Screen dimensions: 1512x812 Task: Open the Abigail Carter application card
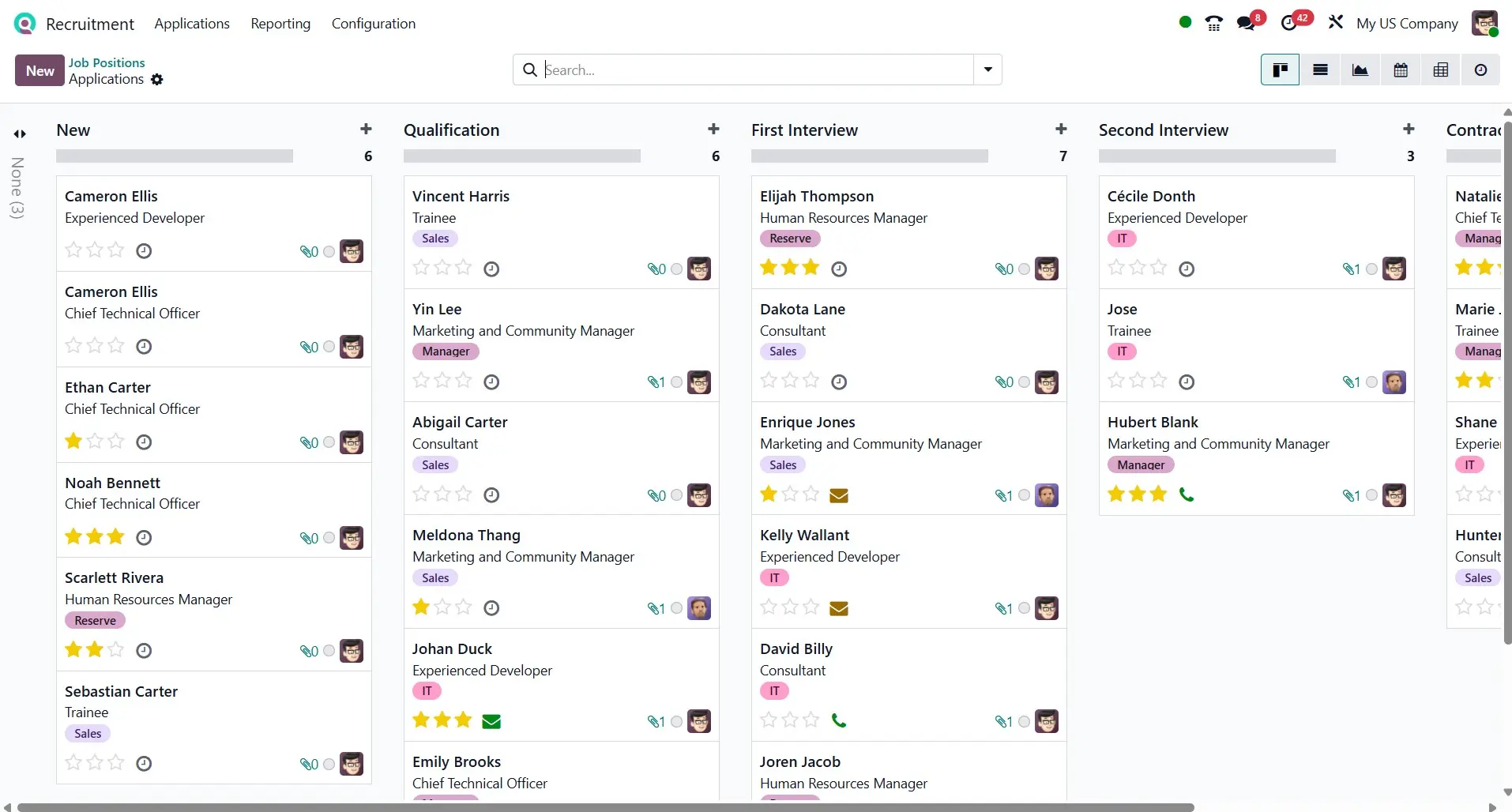tap(561, 458)
